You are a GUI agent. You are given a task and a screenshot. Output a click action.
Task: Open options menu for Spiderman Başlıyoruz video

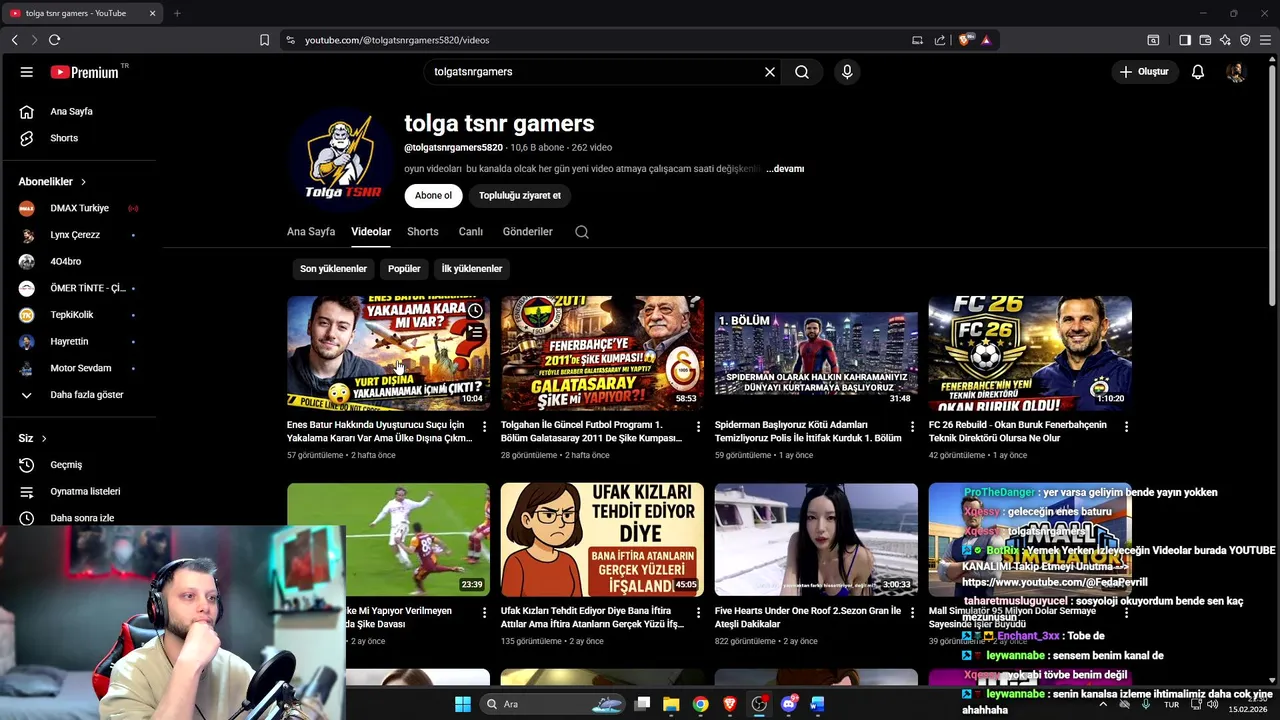point(912,427)
